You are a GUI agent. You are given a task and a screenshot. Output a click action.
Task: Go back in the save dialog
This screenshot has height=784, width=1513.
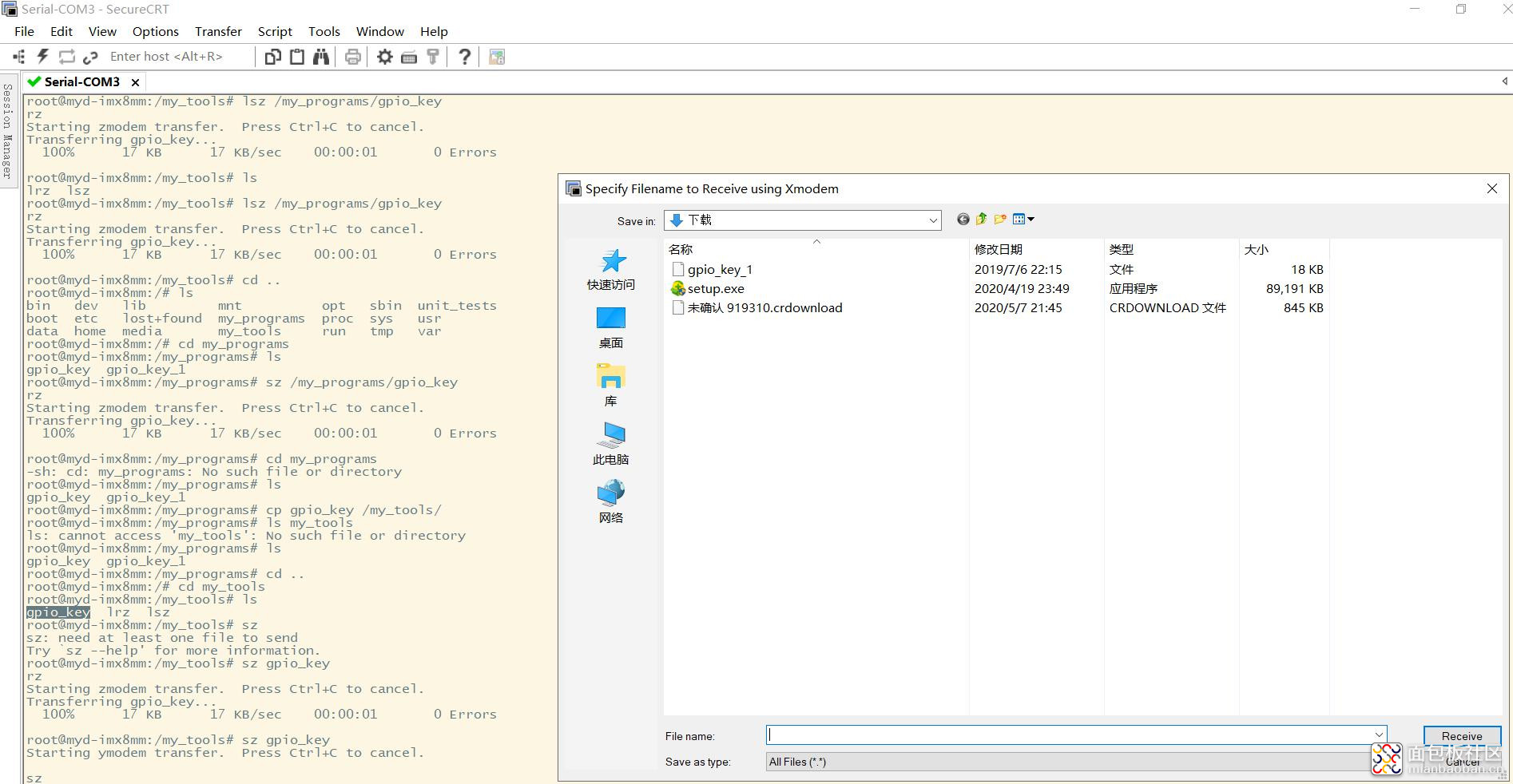point(963,219)
